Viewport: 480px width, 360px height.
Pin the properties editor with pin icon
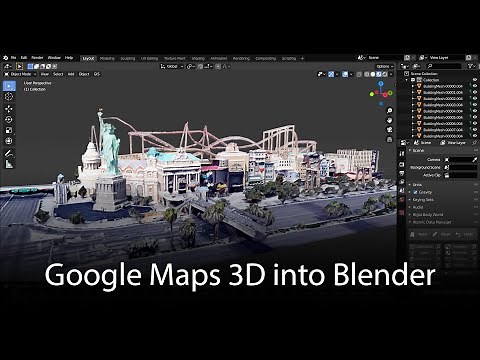475,143
